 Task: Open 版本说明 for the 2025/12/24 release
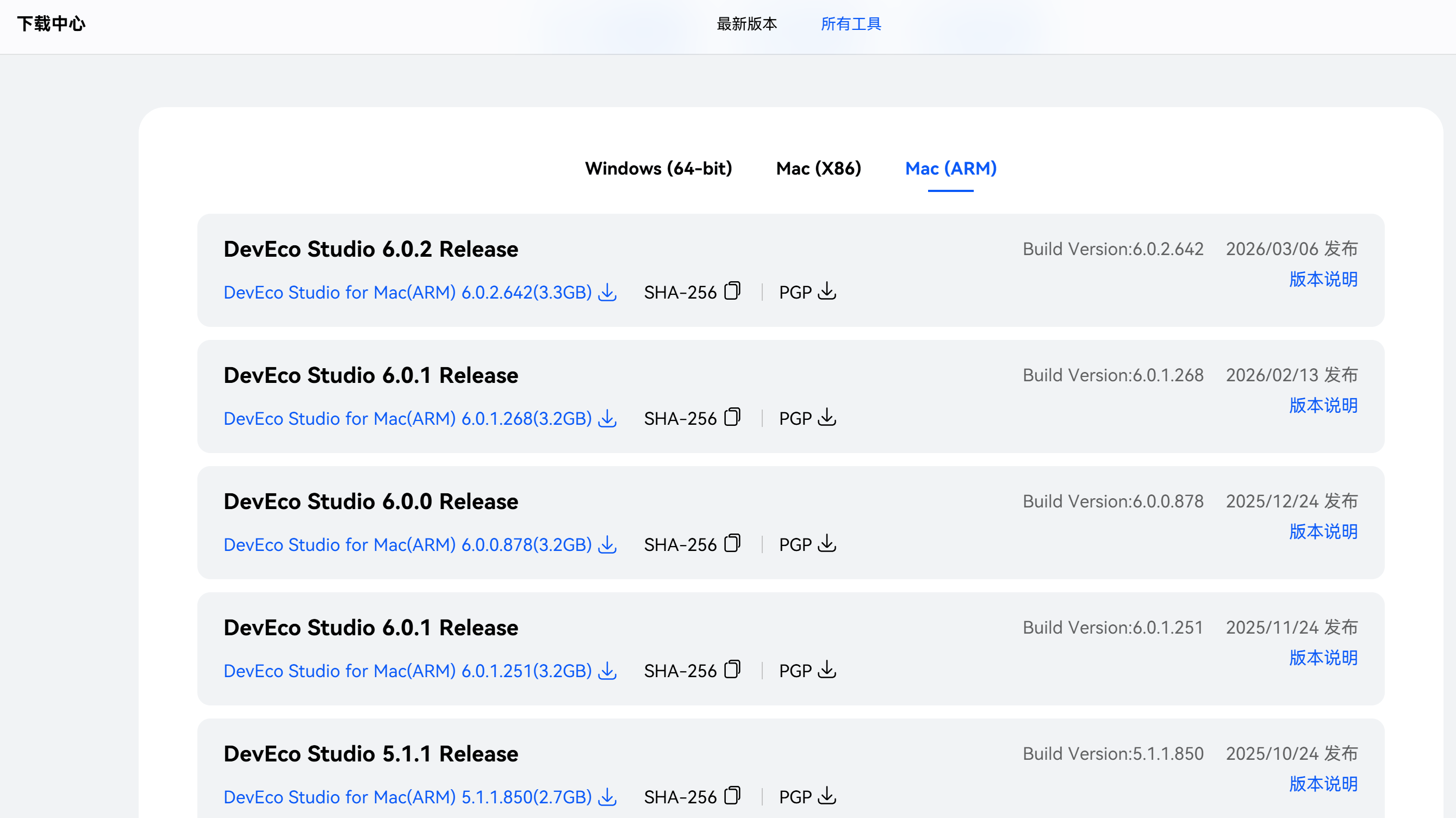point(1323,531)
